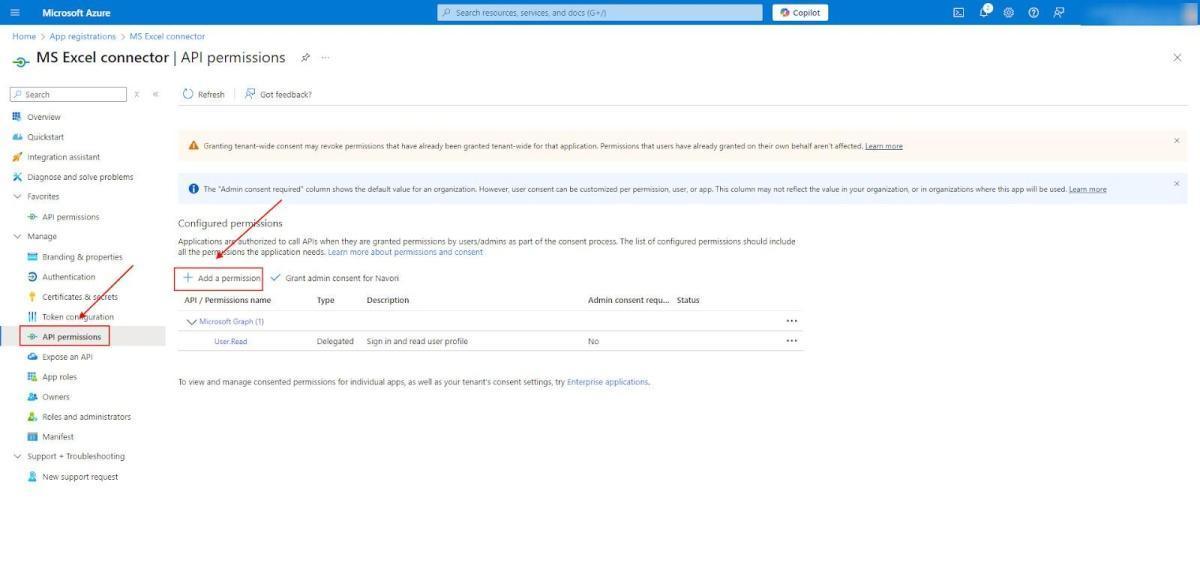Close the API permissions blade
This screenshot has height=569, width=1200.
pos(1177,58)
